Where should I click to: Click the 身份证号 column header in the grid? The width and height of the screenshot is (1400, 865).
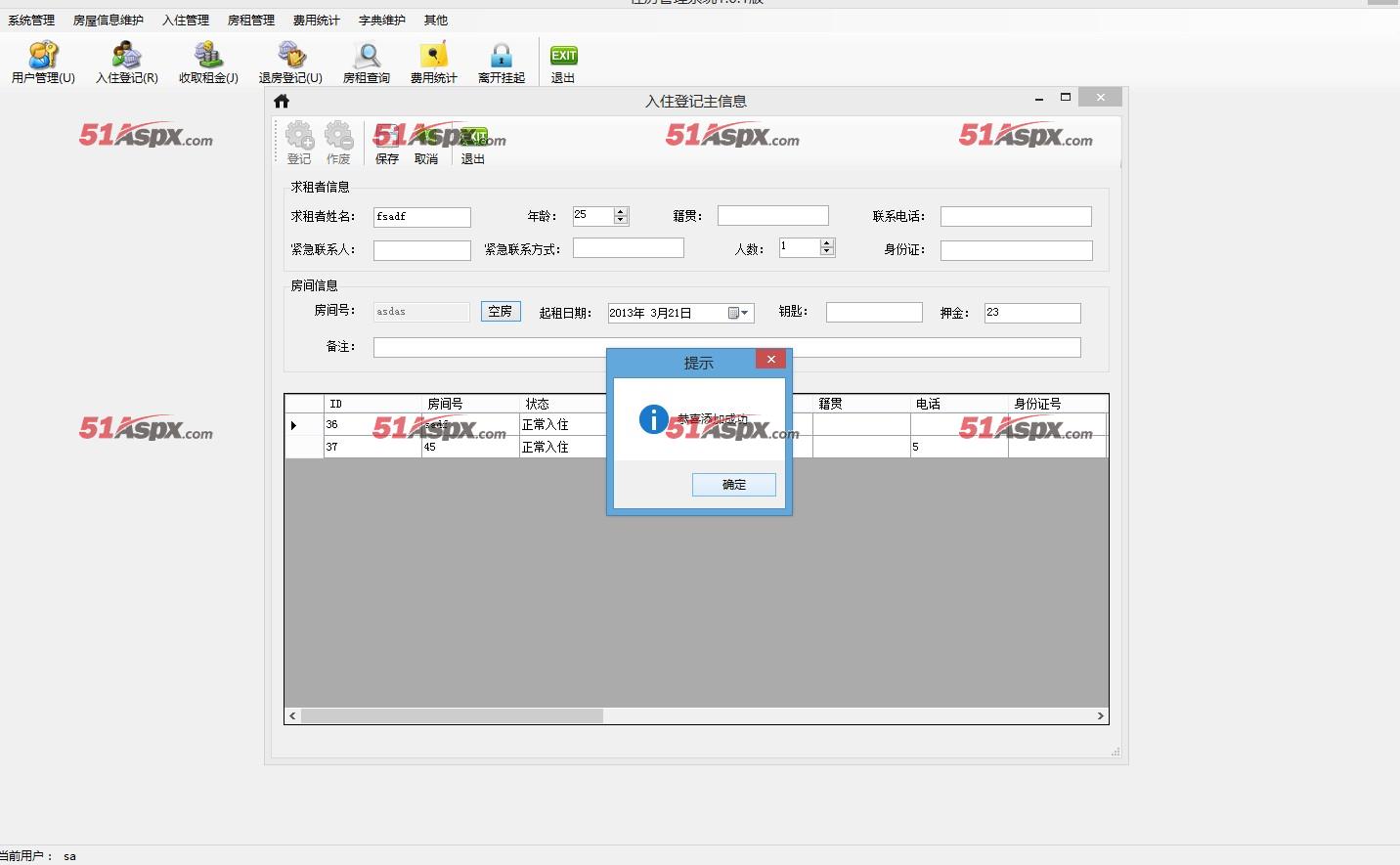point(1057,404)
